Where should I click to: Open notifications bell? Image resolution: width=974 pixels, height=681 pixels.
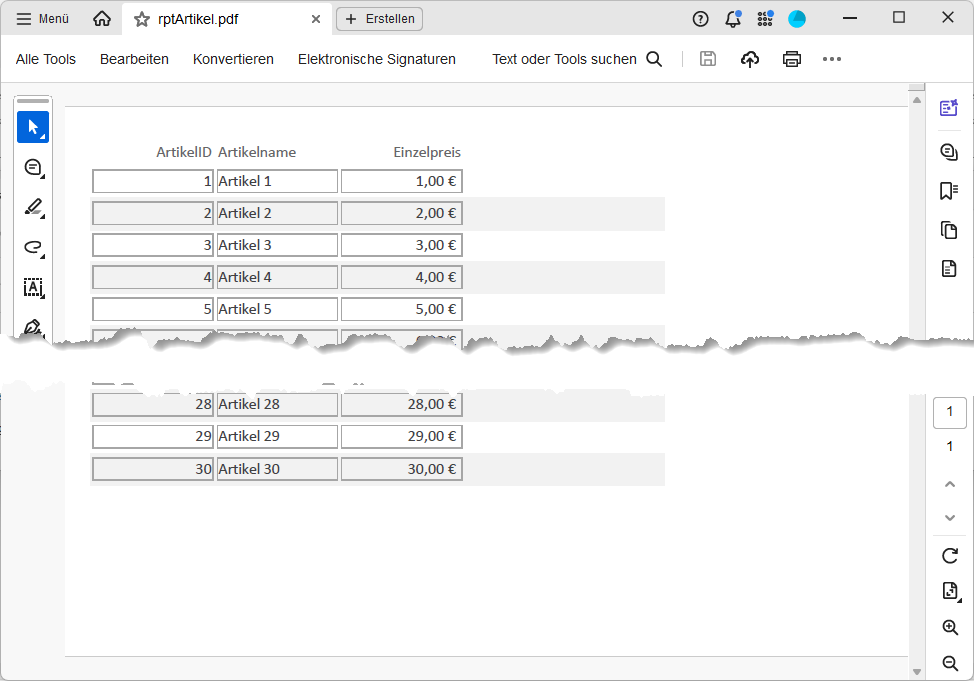click(733, 18)
